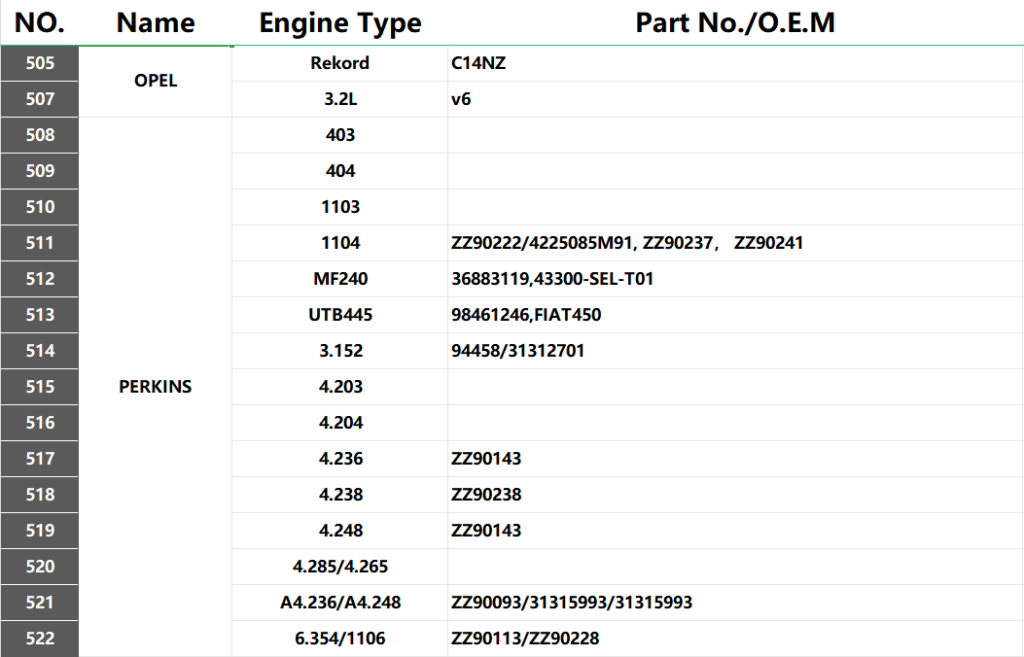The height and width of the screenshot is (657, 1024).
Task: Select the "ZZ90222/4225085M91" part number cell
Action: (x=735, y=243)
